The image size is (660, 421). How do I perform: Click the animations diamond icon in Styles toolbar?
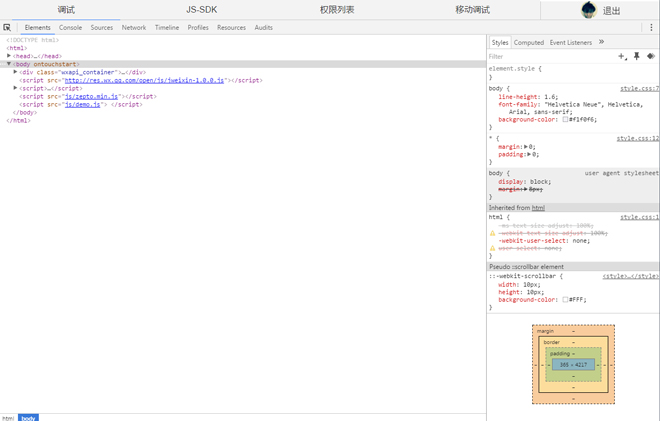point(650,57)
